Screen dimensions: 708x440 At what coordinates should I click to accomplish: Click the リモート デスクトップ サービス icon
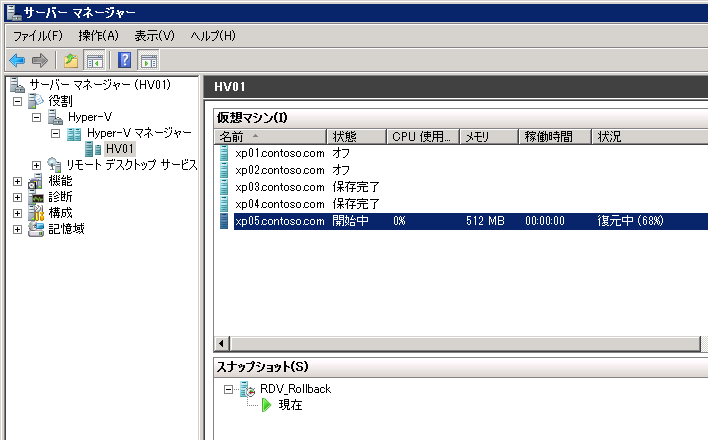click(x=54, y=165)
